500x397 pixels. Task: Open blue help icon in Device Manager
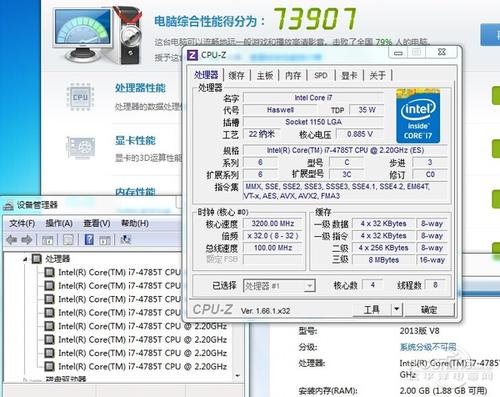point(89,239)
